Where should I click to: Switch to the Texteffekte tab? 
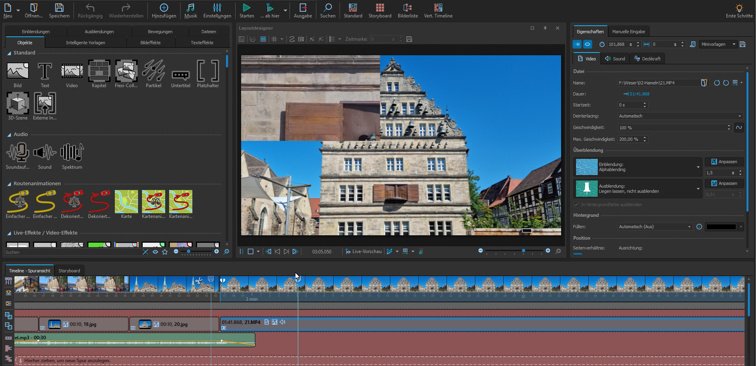[x=202, y=42]
